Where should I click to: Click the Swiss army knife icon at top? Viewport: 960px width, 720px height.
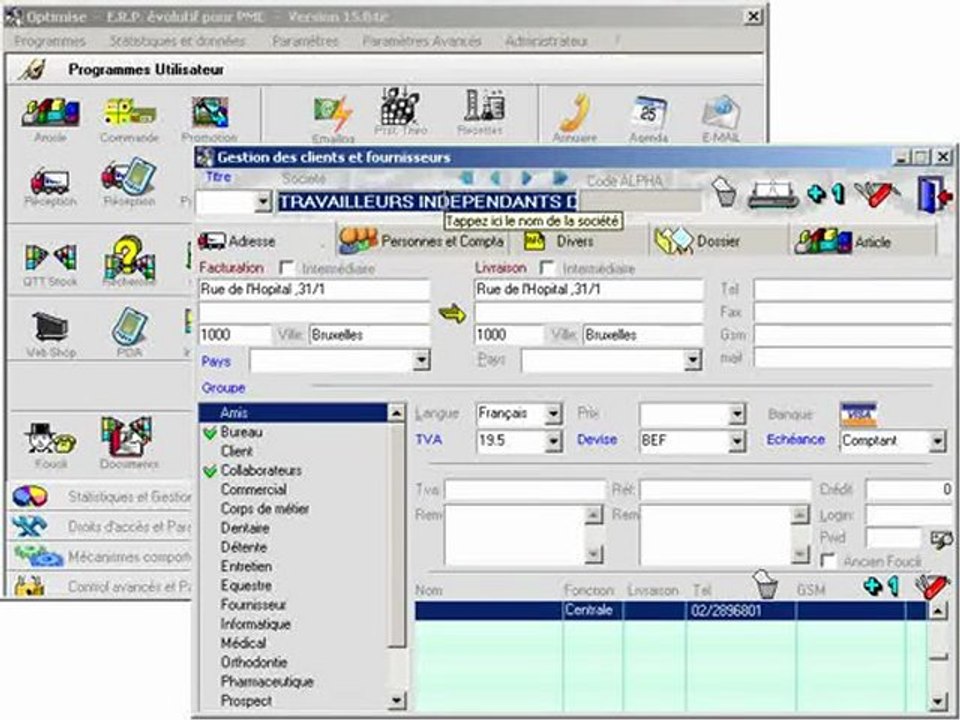pos(877,194)
